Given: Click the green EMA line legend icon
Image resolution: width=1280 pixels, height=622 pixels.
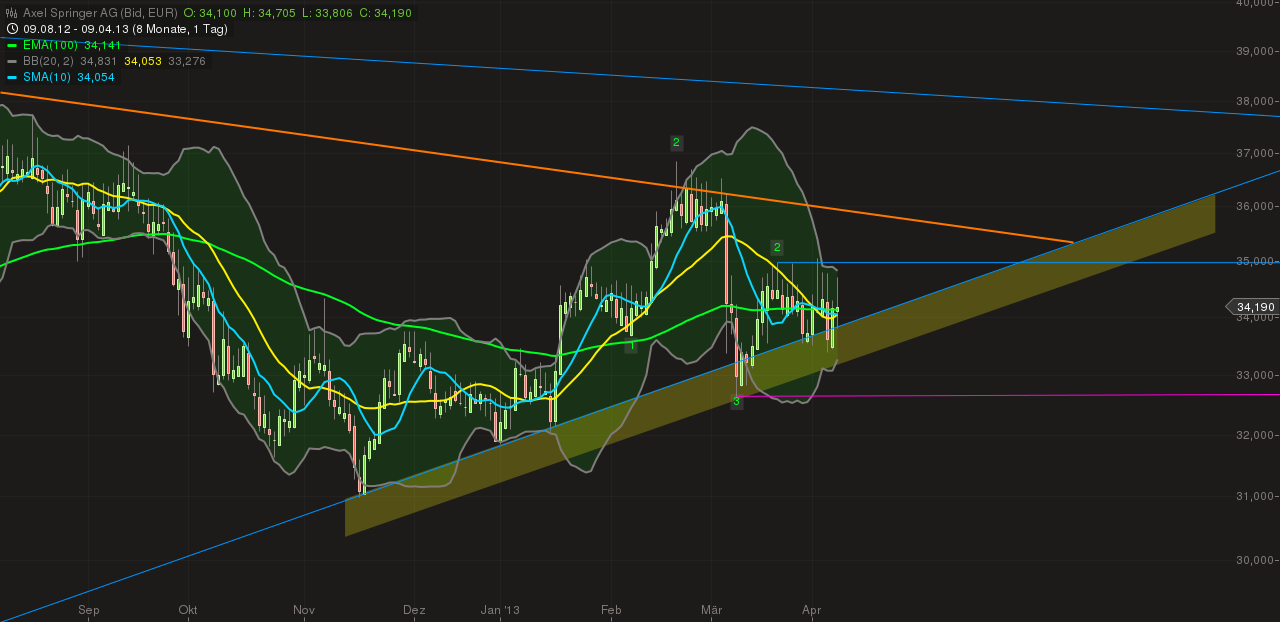Looking at the screenshot, I should 12,44.
